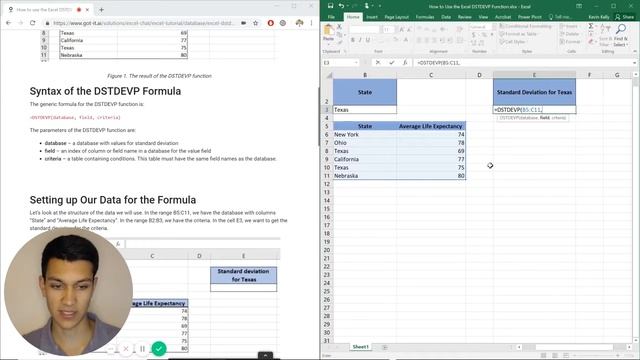Expand the formula bar with the arrow
The image size is (640, 360).
pos(634,62)
